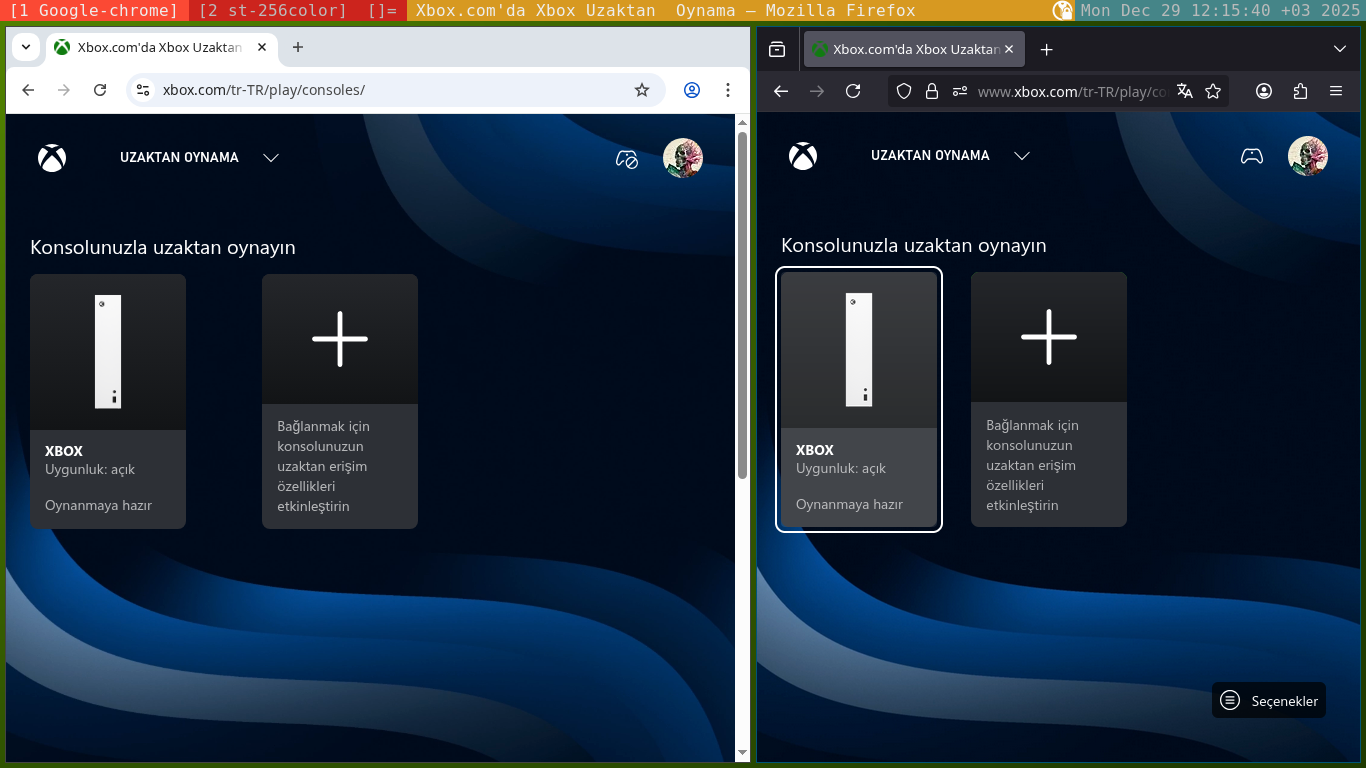Expand the UZAKTAN OYNAMA chevron in Chrome
This screenshot has height=768, width=1366.
pos(271,158)
